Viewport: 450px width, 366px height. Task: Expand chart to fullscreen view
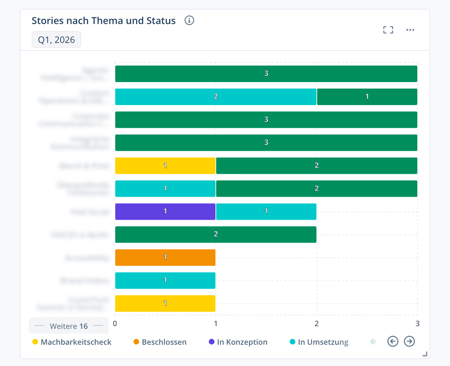click(x=388, y=30)
